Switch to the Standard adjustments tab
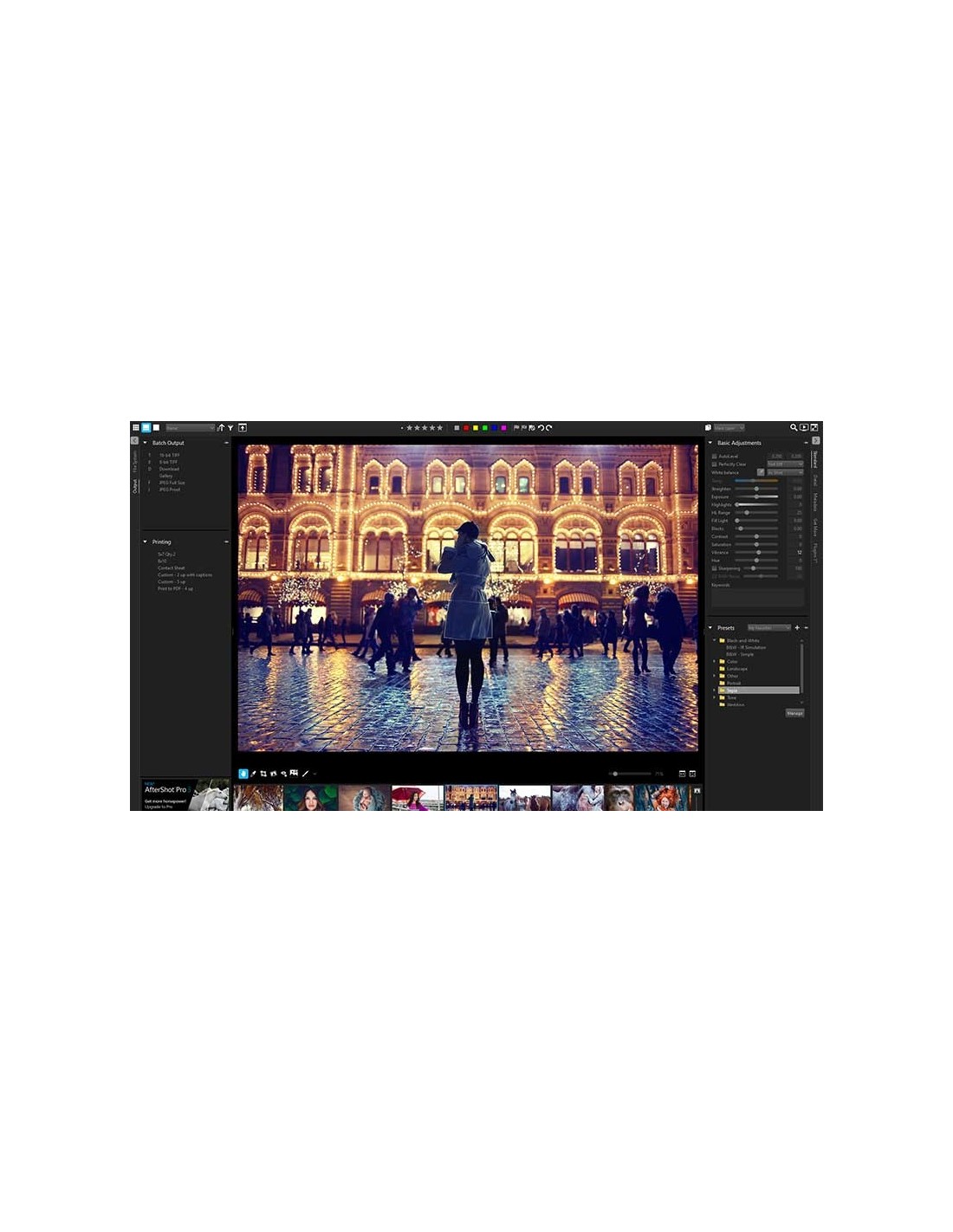 pyautogui.click(x=815, y=459)
